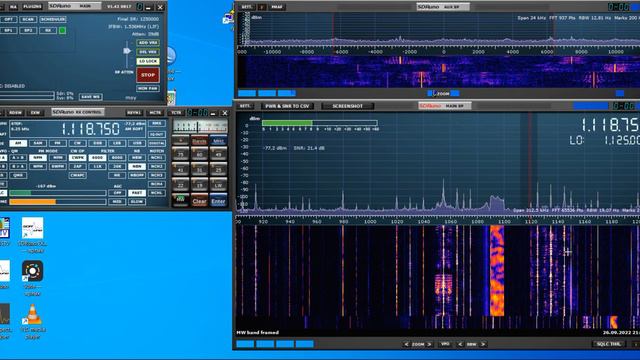
Task: Open the SCAN panel
Action: (x=28, y=19)
